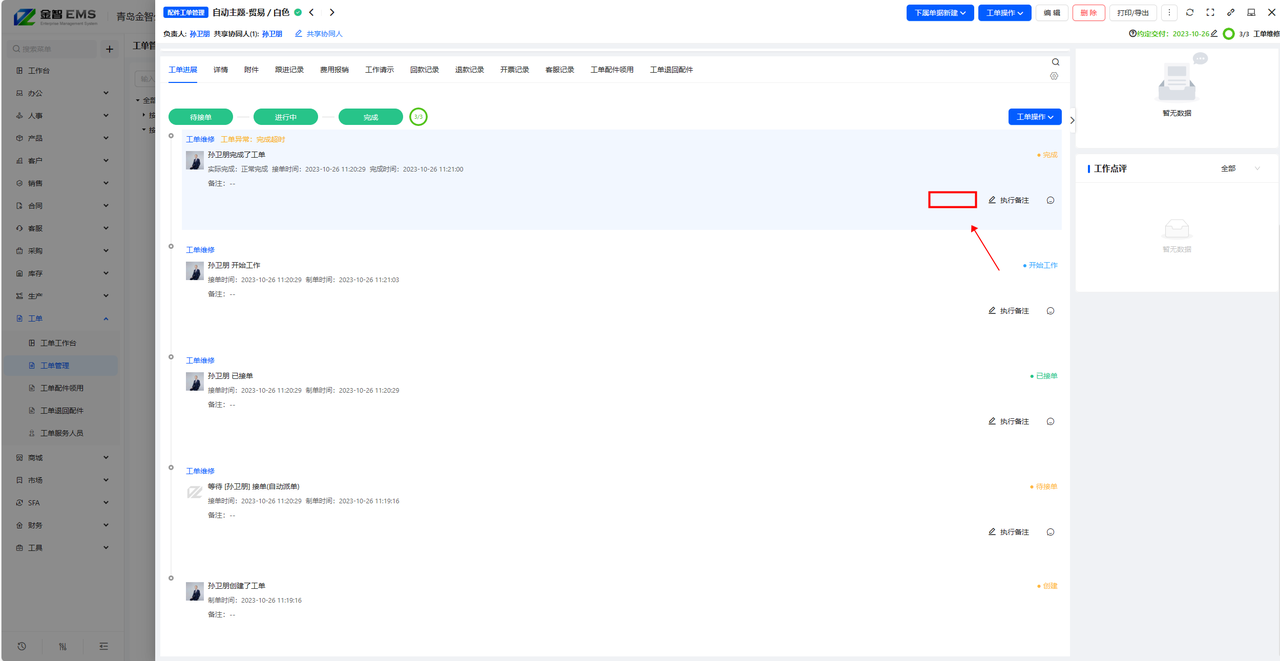
Task: Click the copy link icon in toolbar
Action: pyautogui.click(x=1231, y=13)
